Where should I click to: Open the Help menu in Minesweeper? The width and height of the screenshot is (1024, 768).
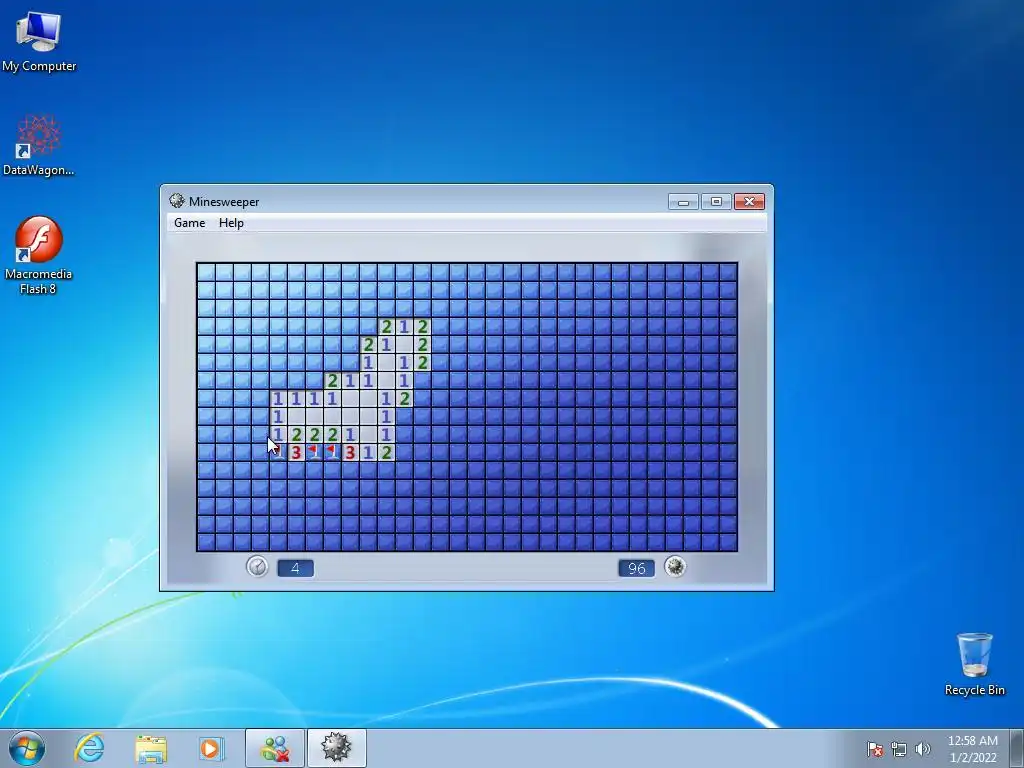click(231, 223)
